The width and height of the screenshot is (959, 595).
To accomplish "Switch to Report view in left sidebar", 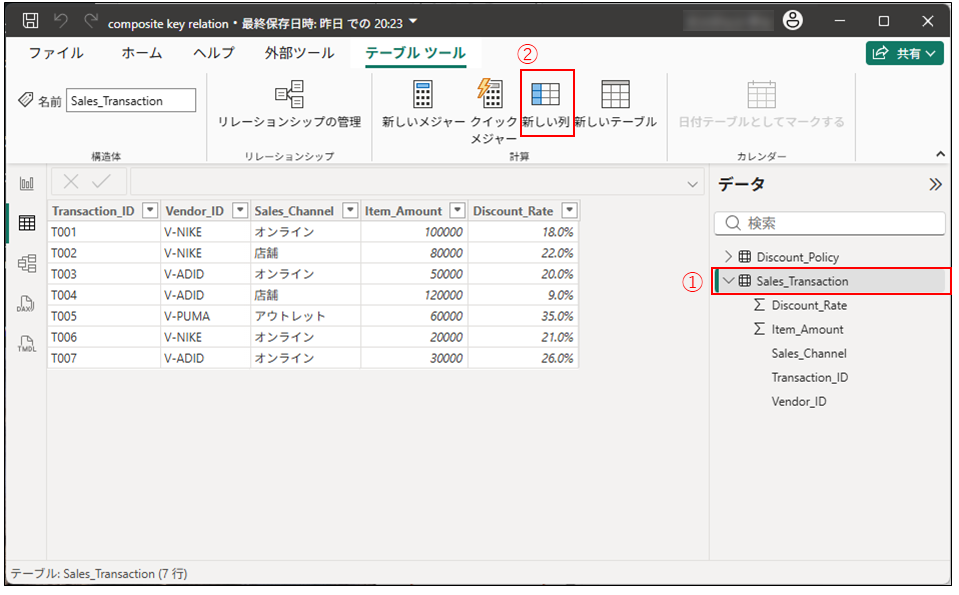I will 27,184.
